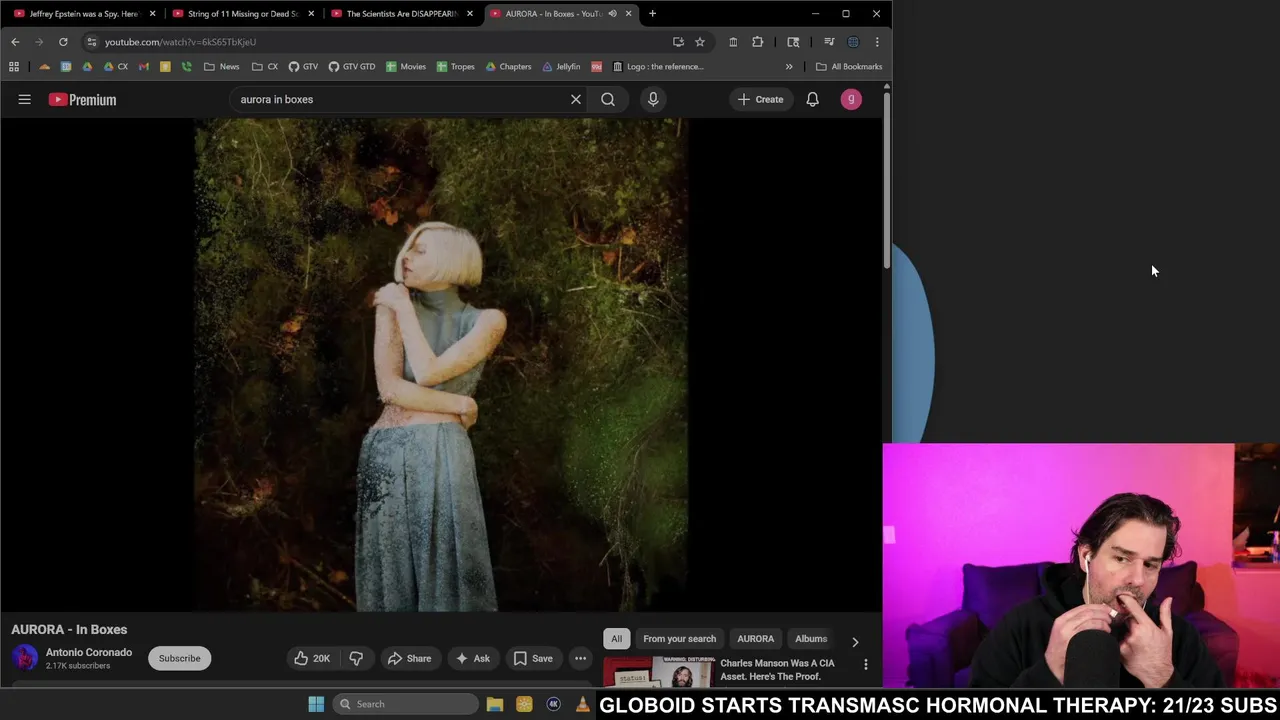
Task: Select the 'All' filter chip
Action: pos(616,639)
